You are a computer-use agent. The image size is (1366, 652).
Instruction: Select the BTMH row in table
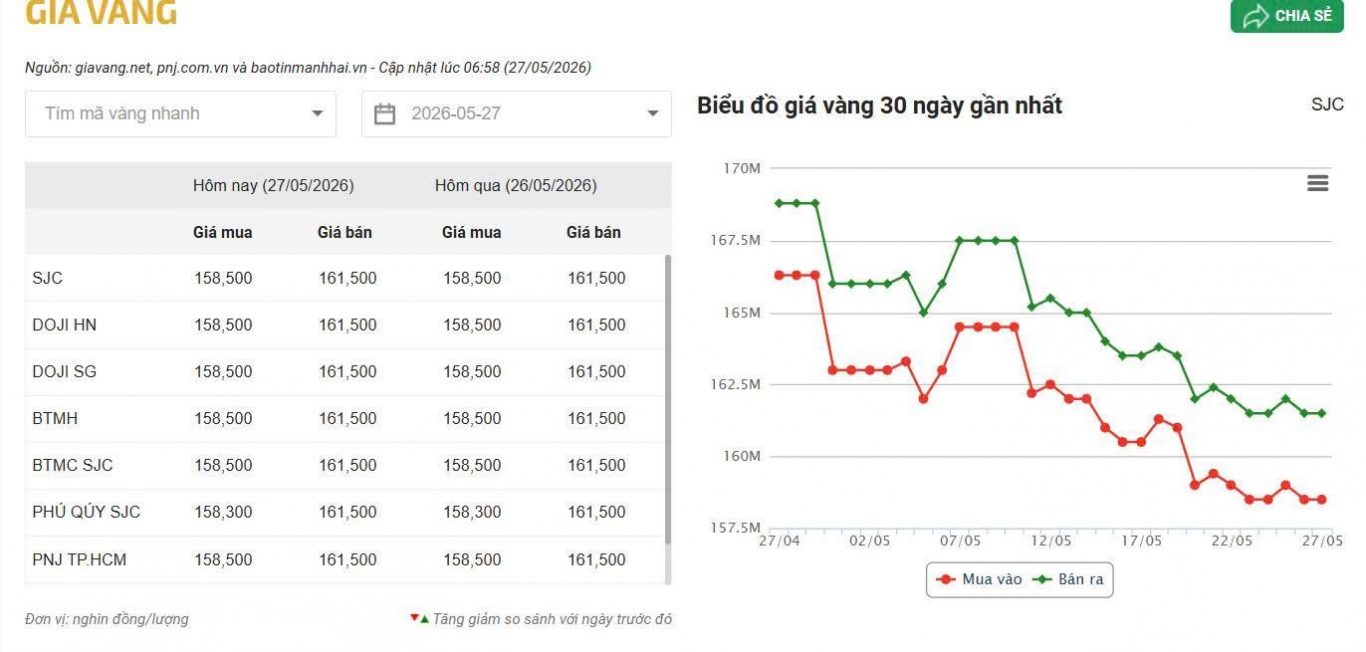tap(345, 419)
